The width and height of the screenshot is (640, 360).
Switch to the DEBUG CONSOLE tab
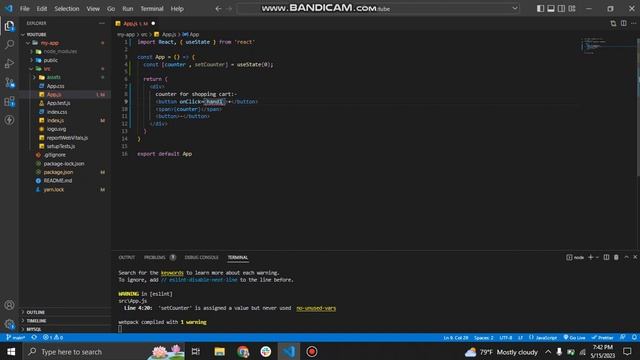tap(201, 258)
